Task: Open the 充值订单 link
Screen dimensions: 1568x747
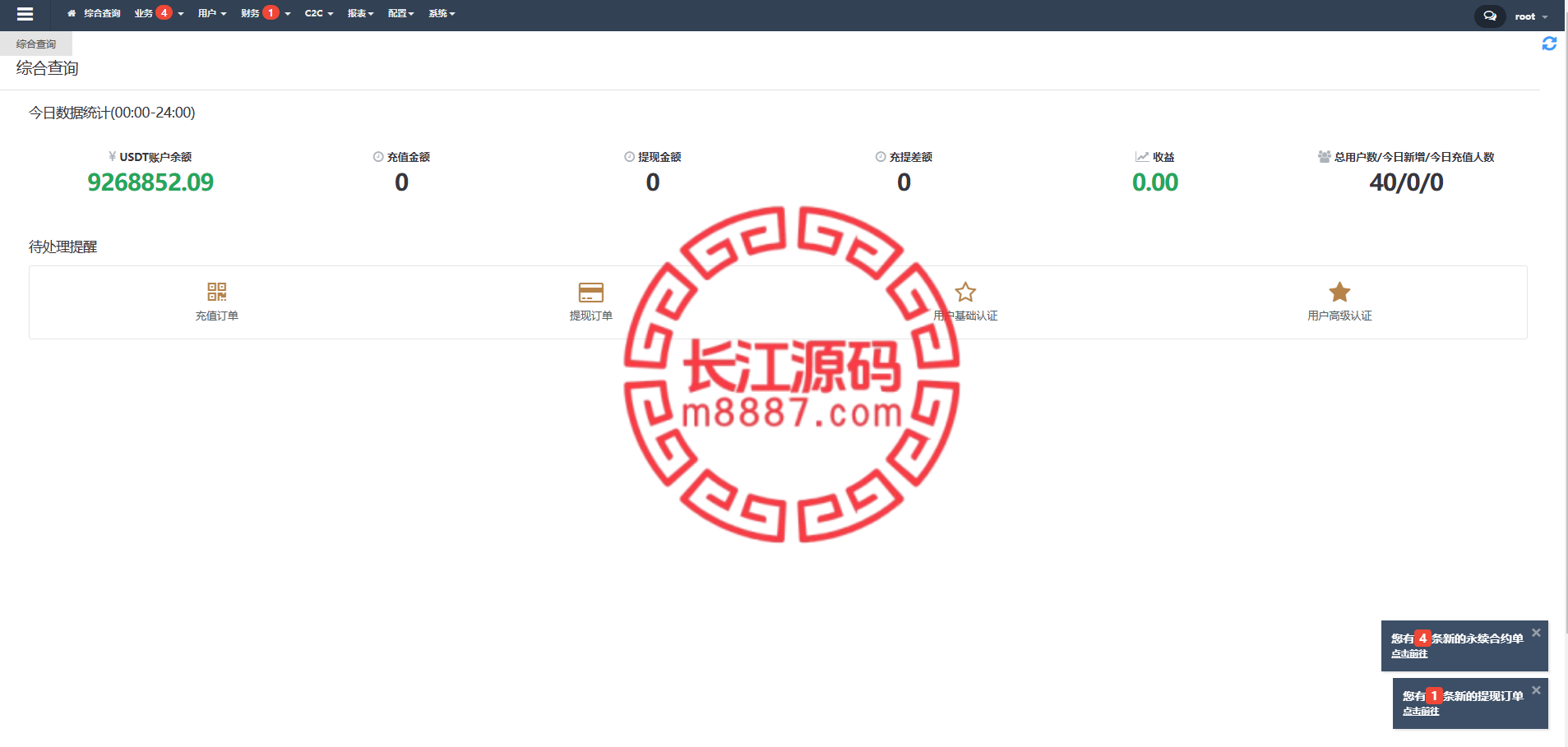Action: click(x=217, y=316)
